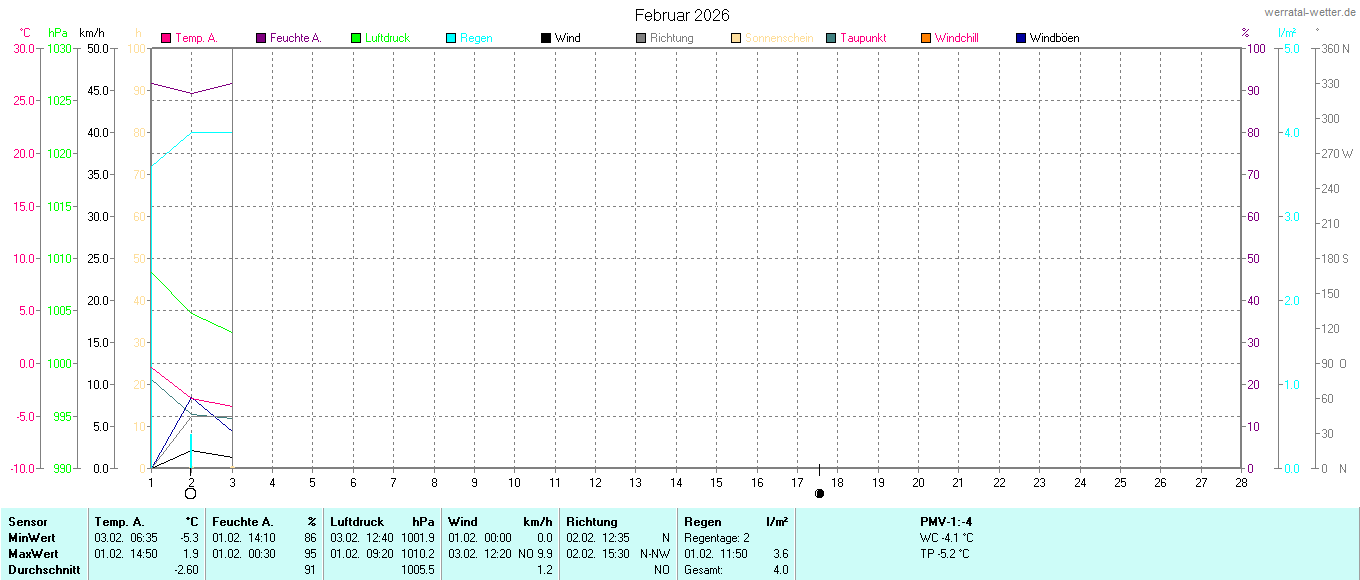
Task: Click the PMV-1:-4 text in the table
Action: (x=946, y=522)
